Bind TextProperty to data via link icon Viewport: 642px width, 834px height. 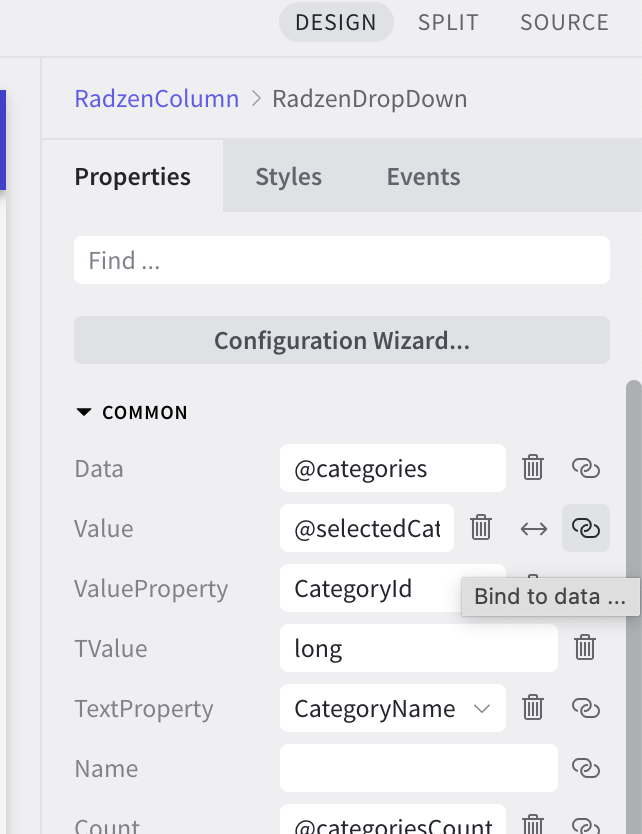coord(585,708)
